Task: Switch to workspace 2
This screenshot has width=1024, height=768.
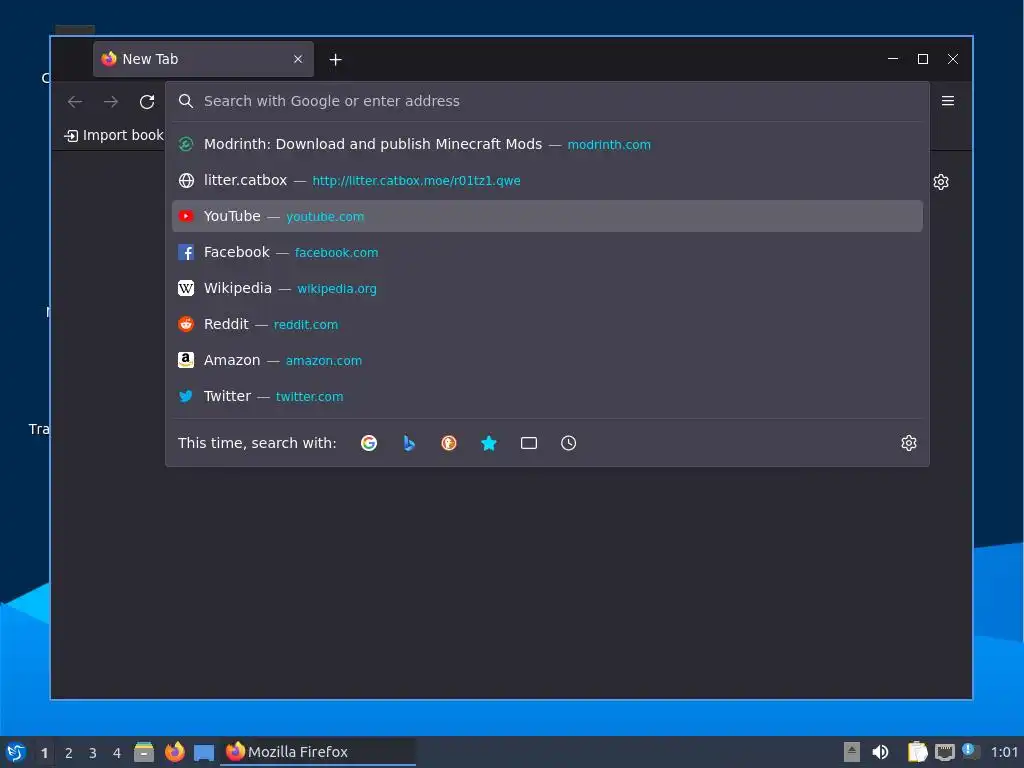Action: tap(69, 753)
